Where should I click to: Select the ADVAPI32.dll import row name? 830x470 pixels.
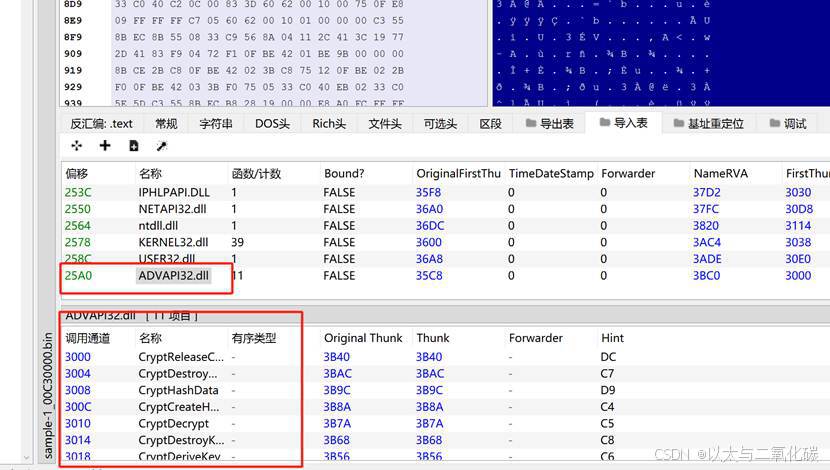coord(174,275)
